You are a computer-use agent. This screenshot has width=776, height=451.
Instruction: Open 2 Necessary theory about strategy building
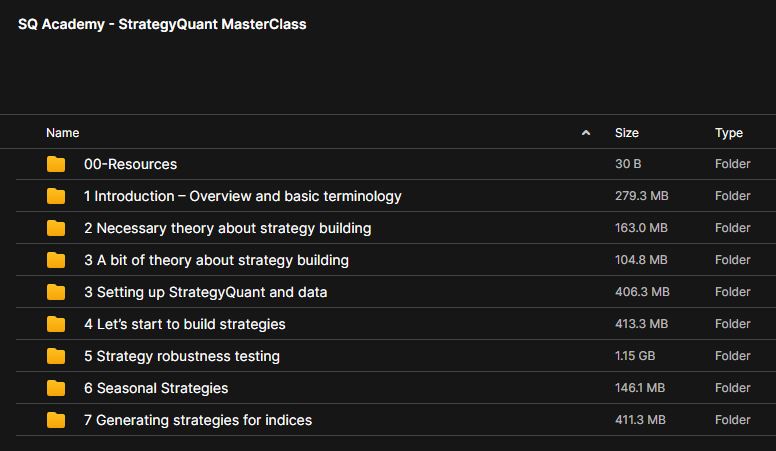(x=227, y=228)
